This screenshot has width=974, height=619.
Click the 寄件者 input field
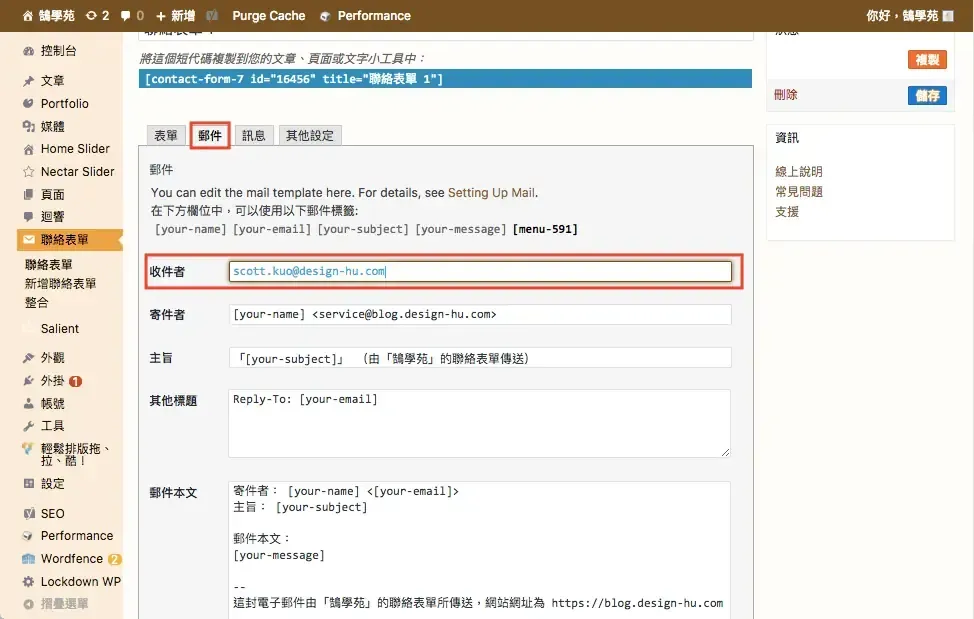coord(480,314)
